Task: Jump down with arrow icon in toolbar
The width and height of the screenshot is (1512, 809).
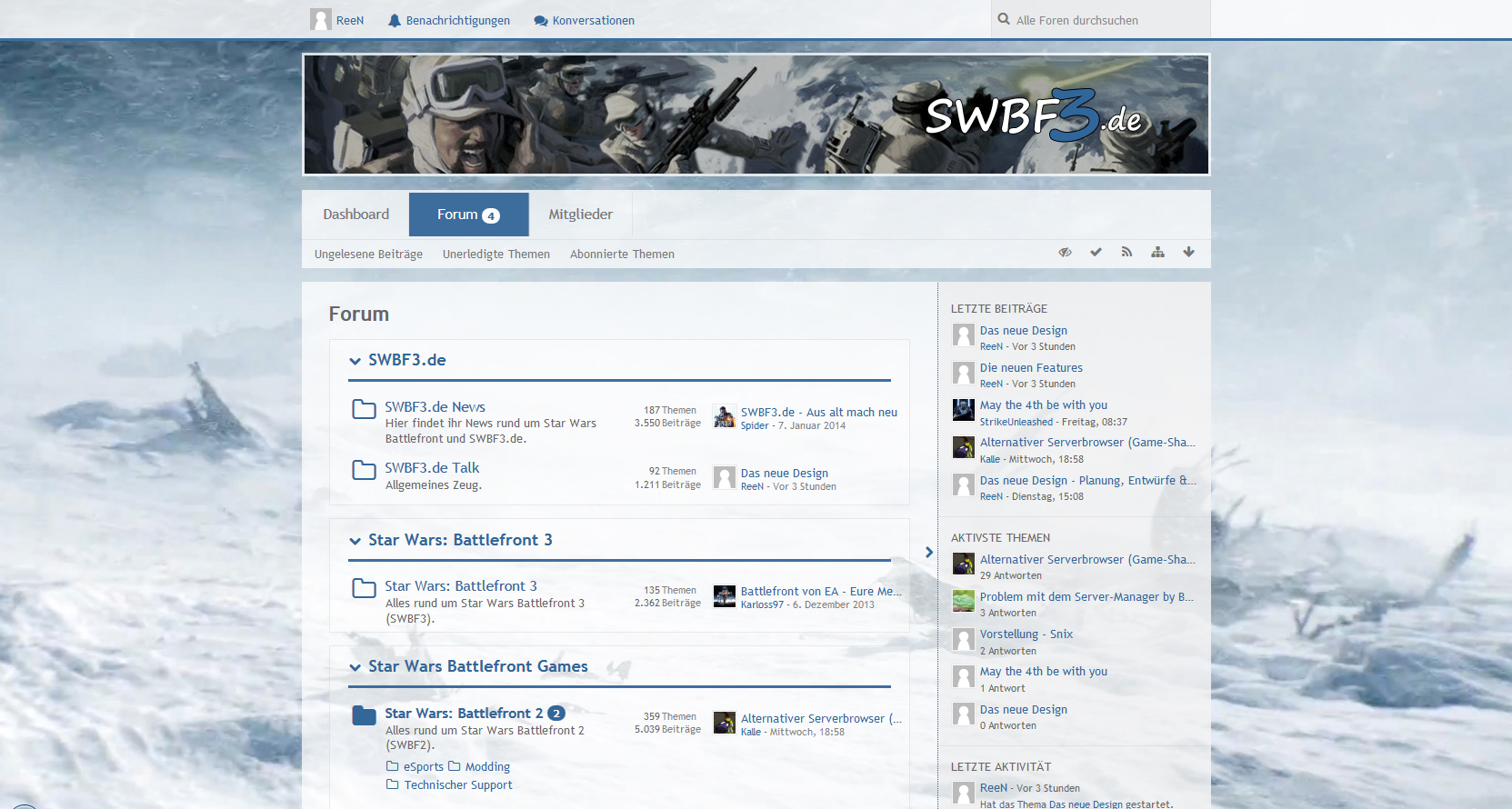Action: (1188, 253)
